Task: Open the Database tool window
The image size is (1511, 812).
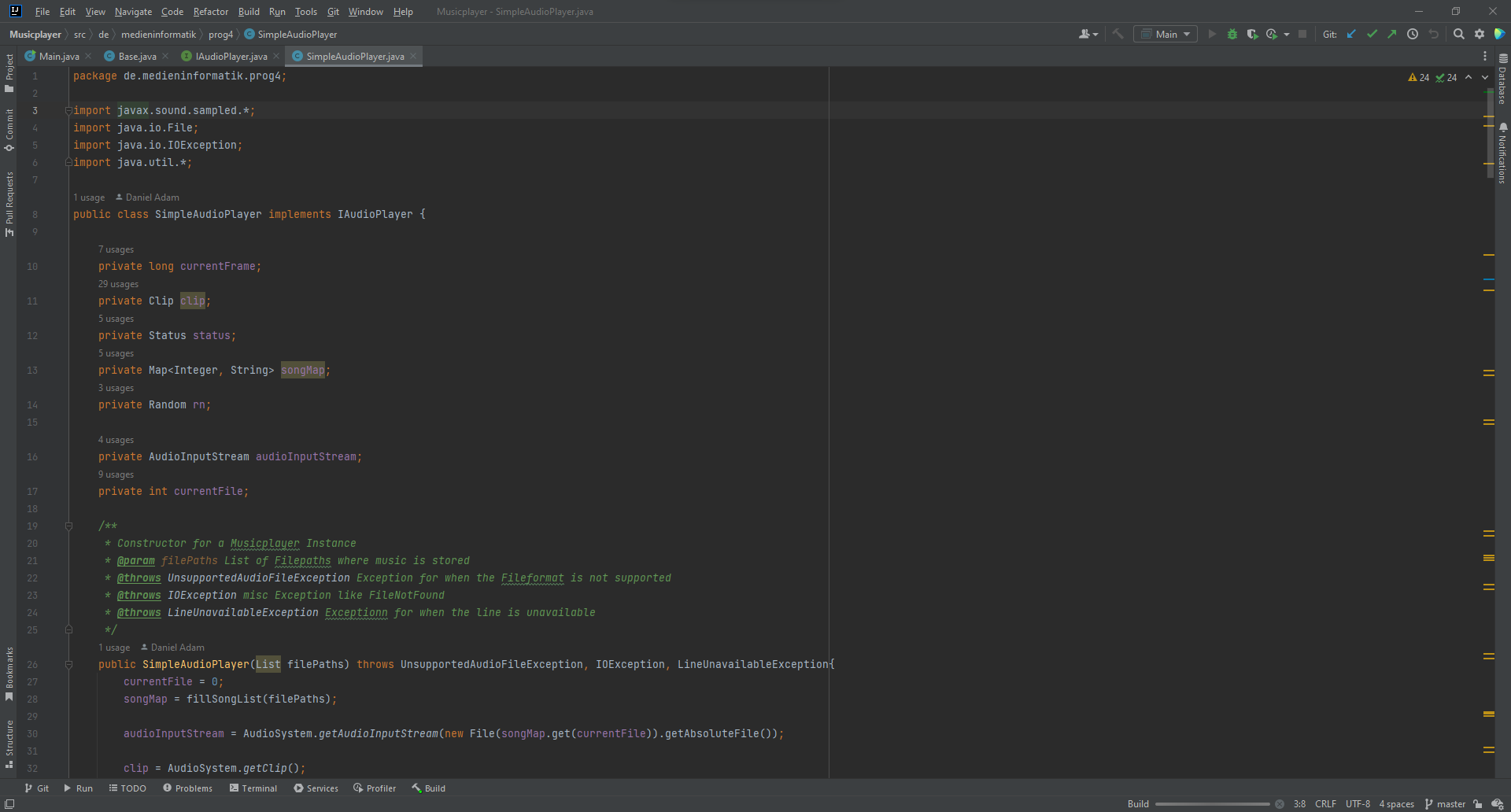Action: (x=1502, y=79)
